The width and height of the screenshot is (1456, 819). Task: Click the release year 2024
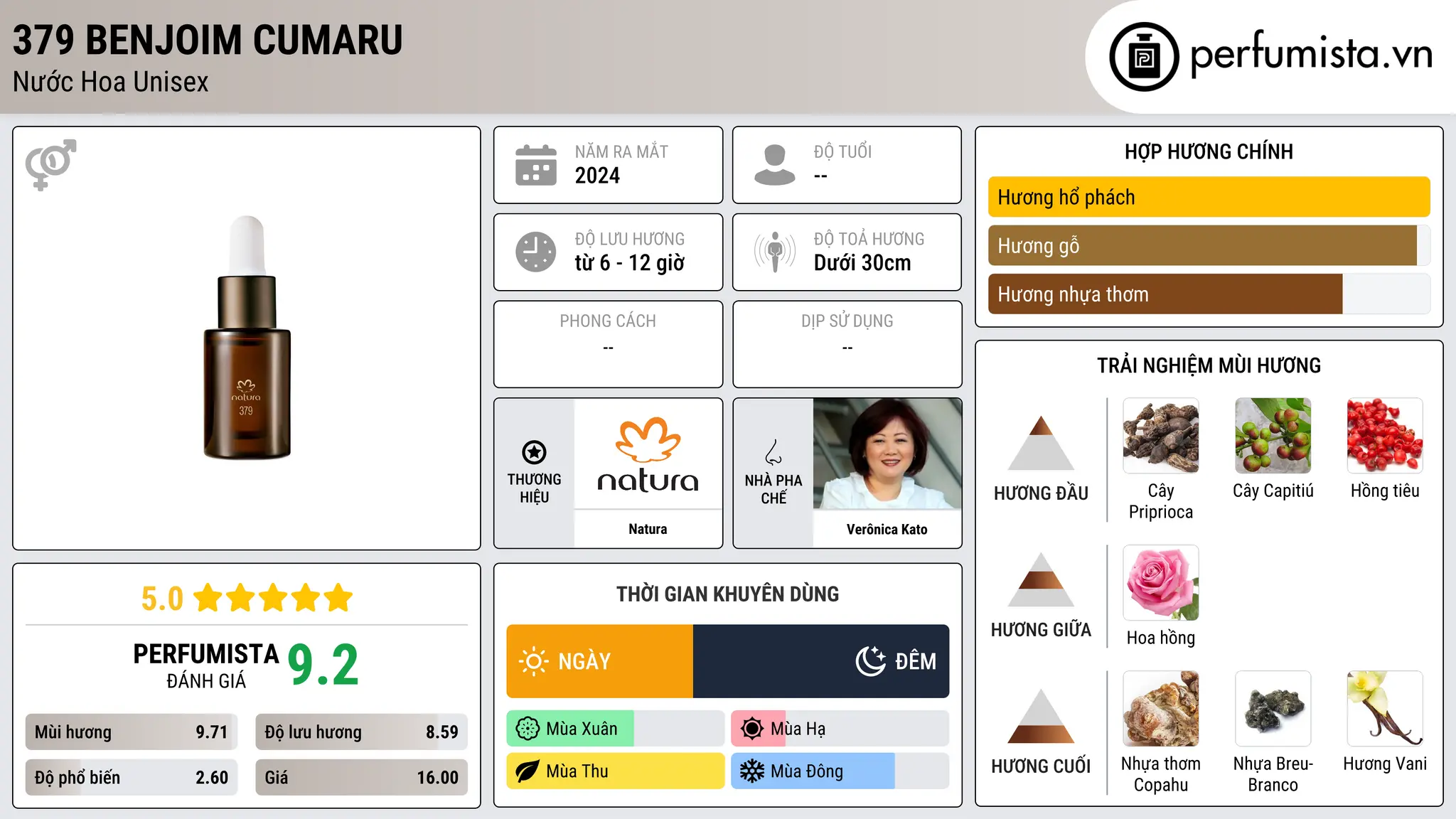click(x=597, y=176)
